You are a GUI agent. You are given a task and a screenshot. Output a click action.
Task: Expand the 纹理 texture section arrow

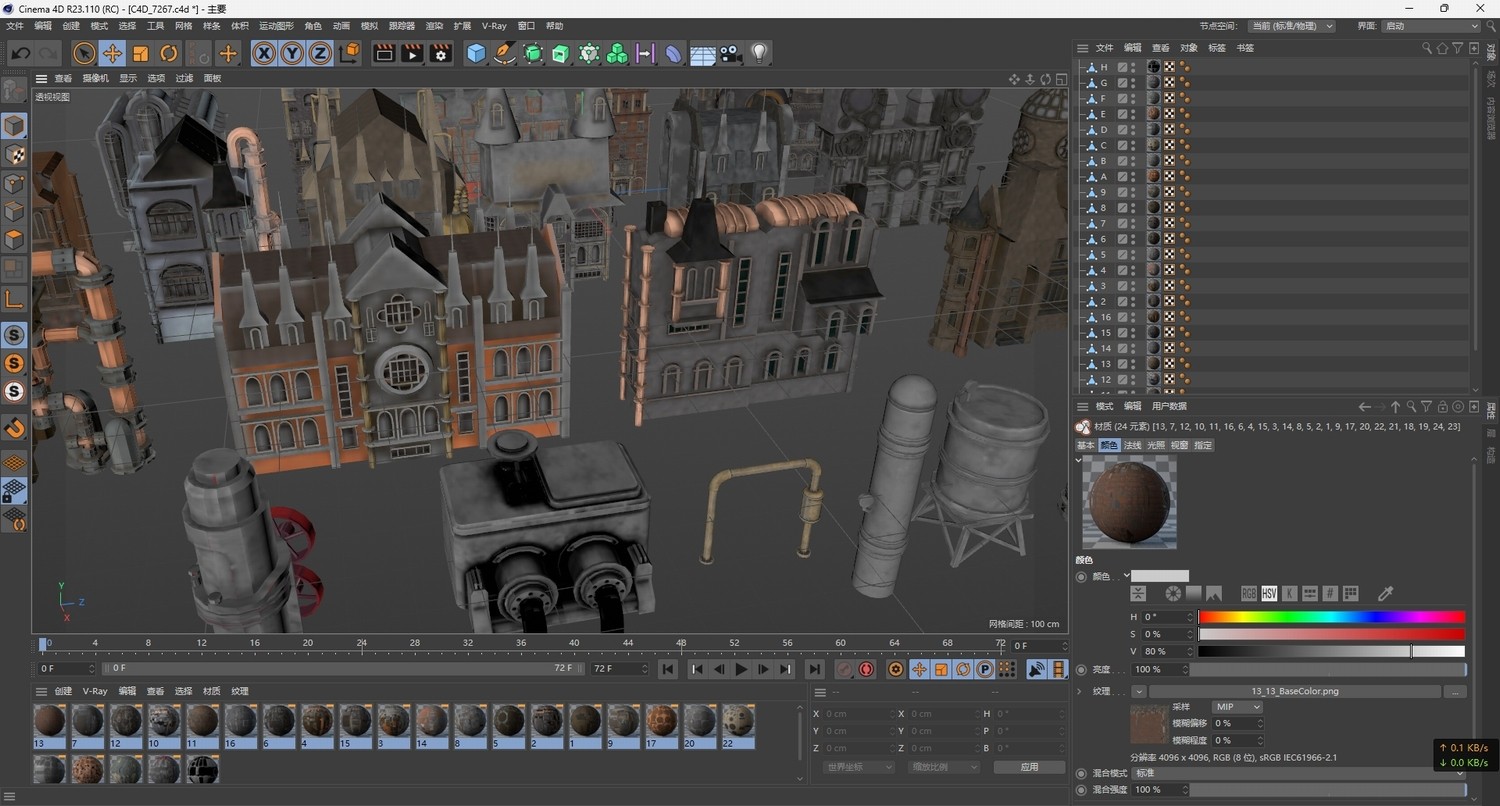pos(1080,691)
